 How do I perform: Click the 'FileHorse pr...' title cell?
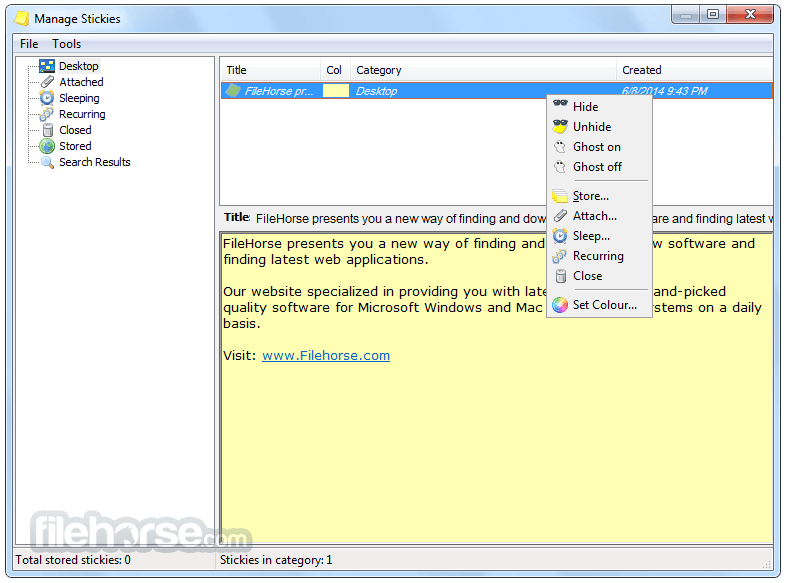click(x=279, y=91)
